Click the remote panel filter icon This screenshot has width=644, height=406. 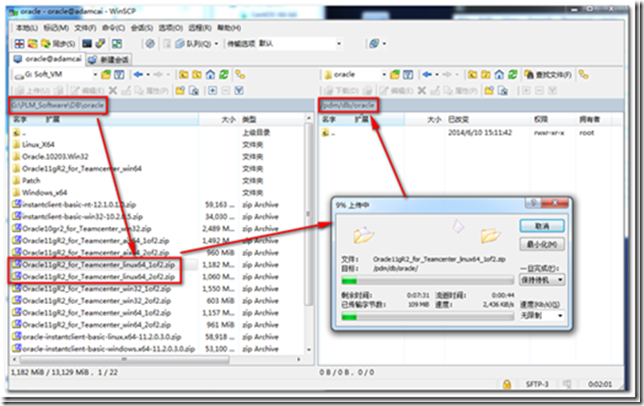[x=408, y=75]
